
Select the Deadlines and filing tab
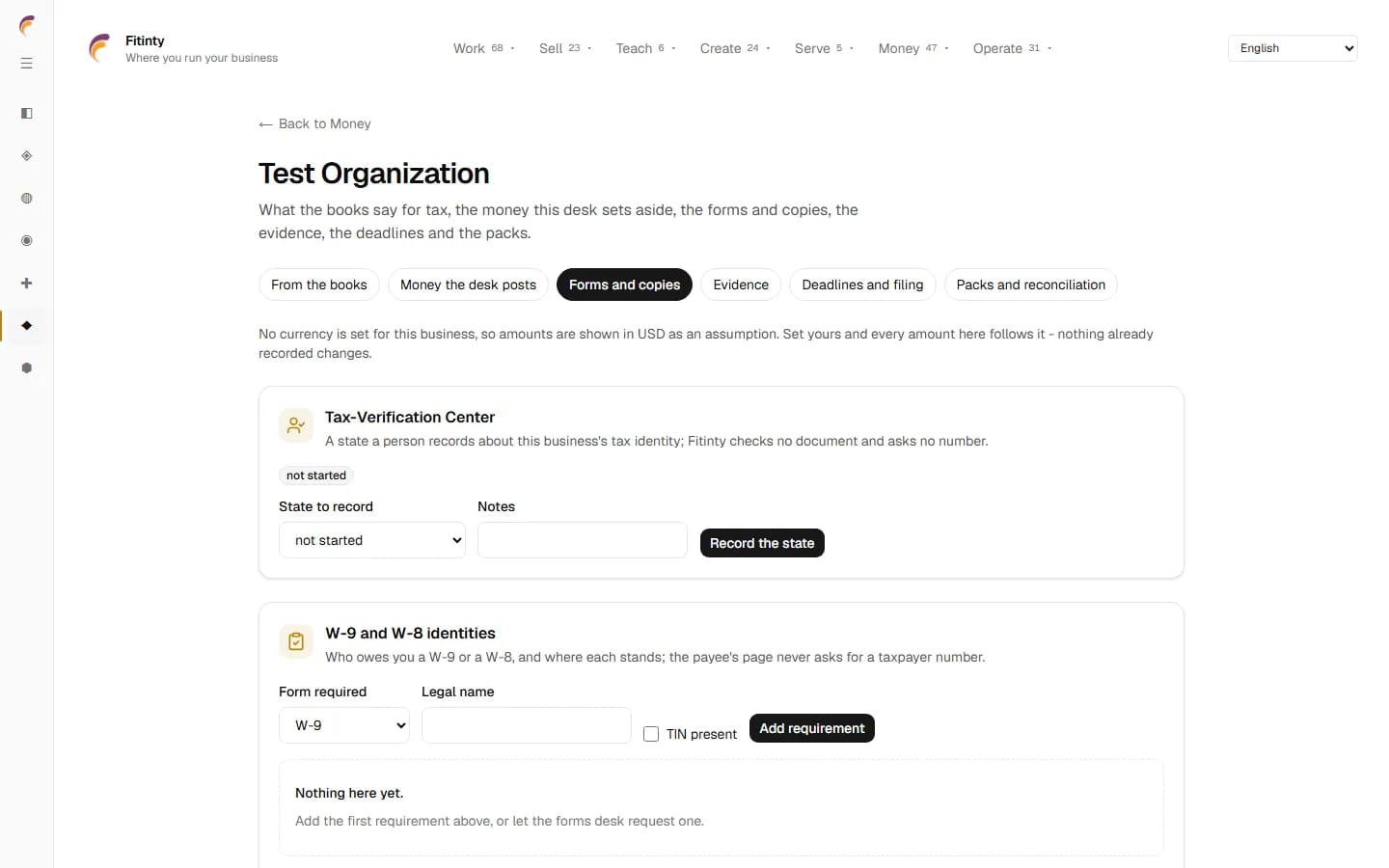(x=862, y=285)
